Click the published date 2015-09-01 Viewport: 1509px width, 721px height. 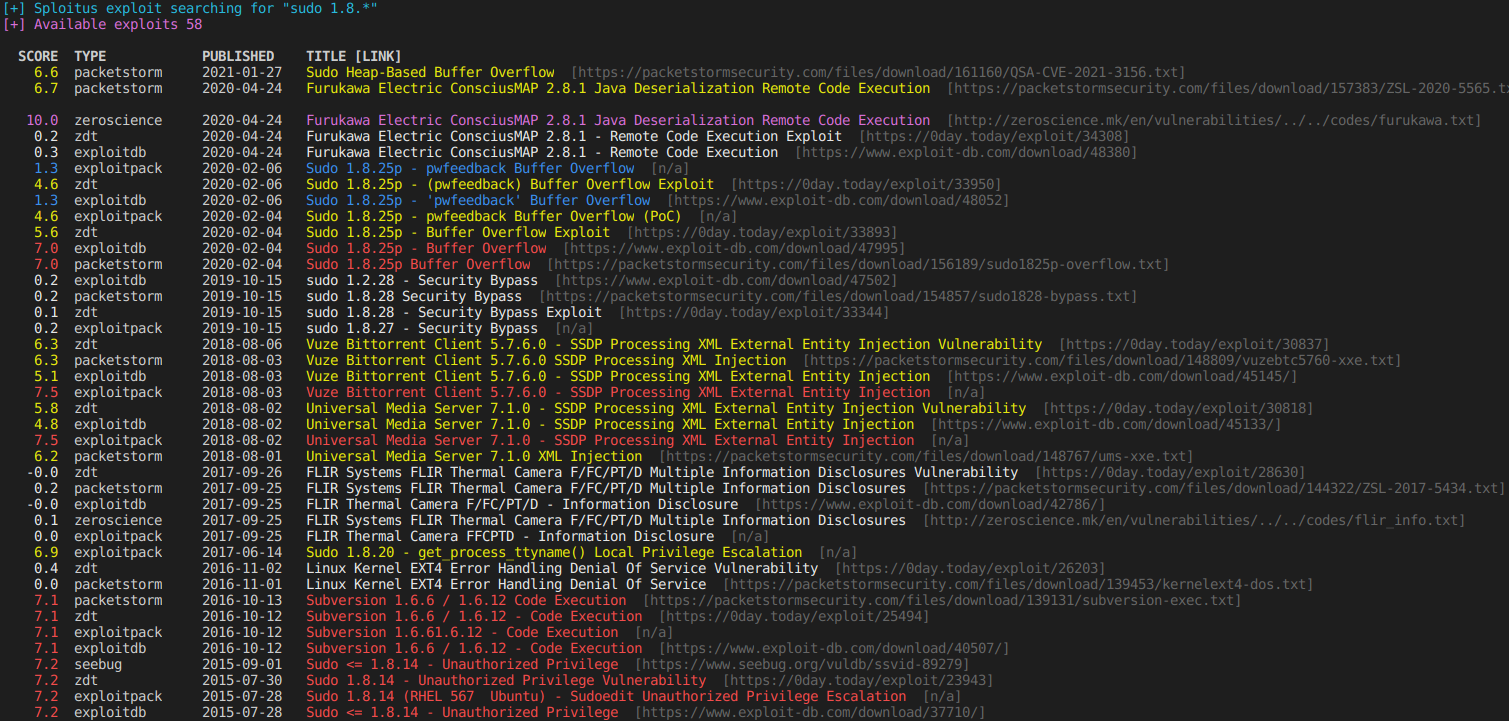pos(242,664)
